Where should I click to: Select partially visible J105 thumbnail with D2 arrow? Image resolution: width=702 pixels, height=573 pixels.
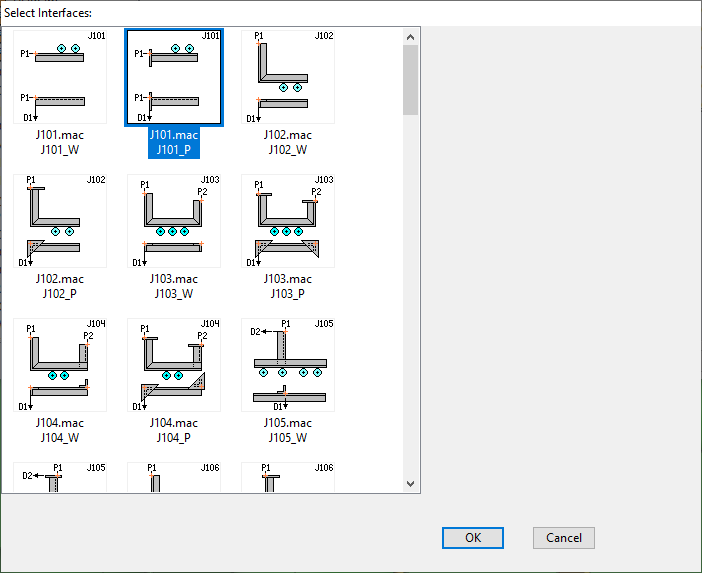[x=60, y=477]
